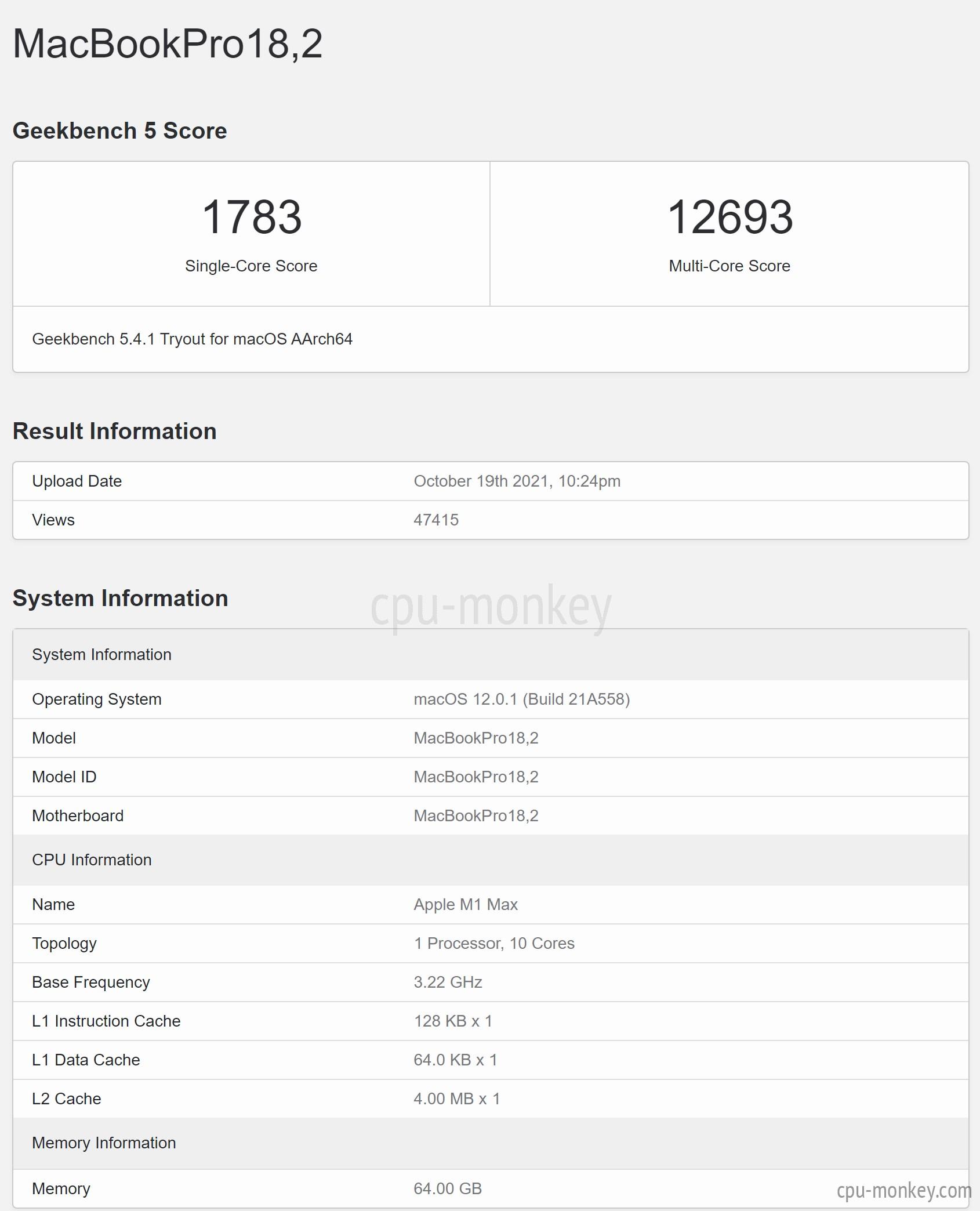Click the L2 Cache label
The width and height of the screenshot is (980, 1211).
[x=67, y=1098]
